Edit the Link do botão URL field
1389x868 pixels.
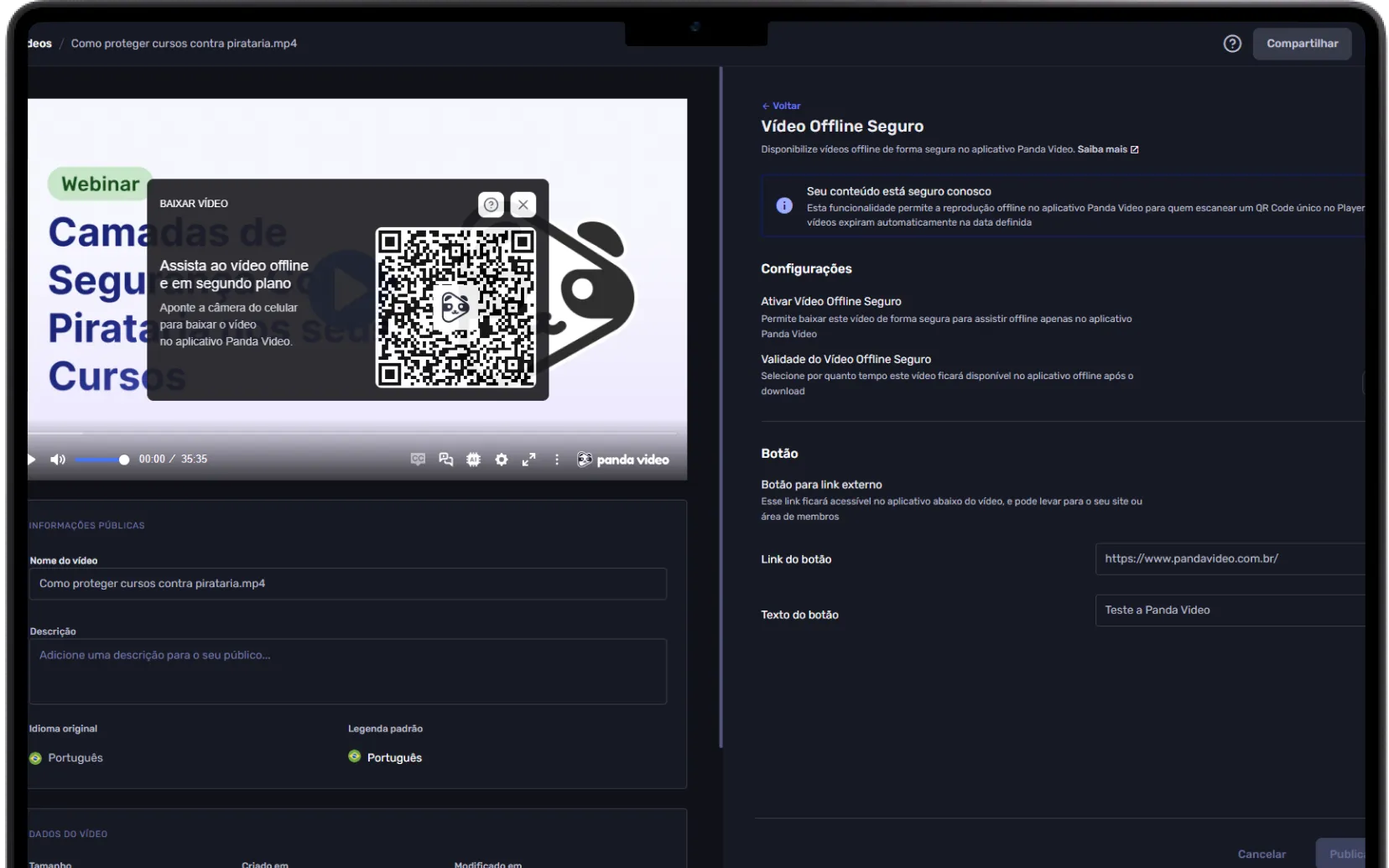pos(1230,559)
